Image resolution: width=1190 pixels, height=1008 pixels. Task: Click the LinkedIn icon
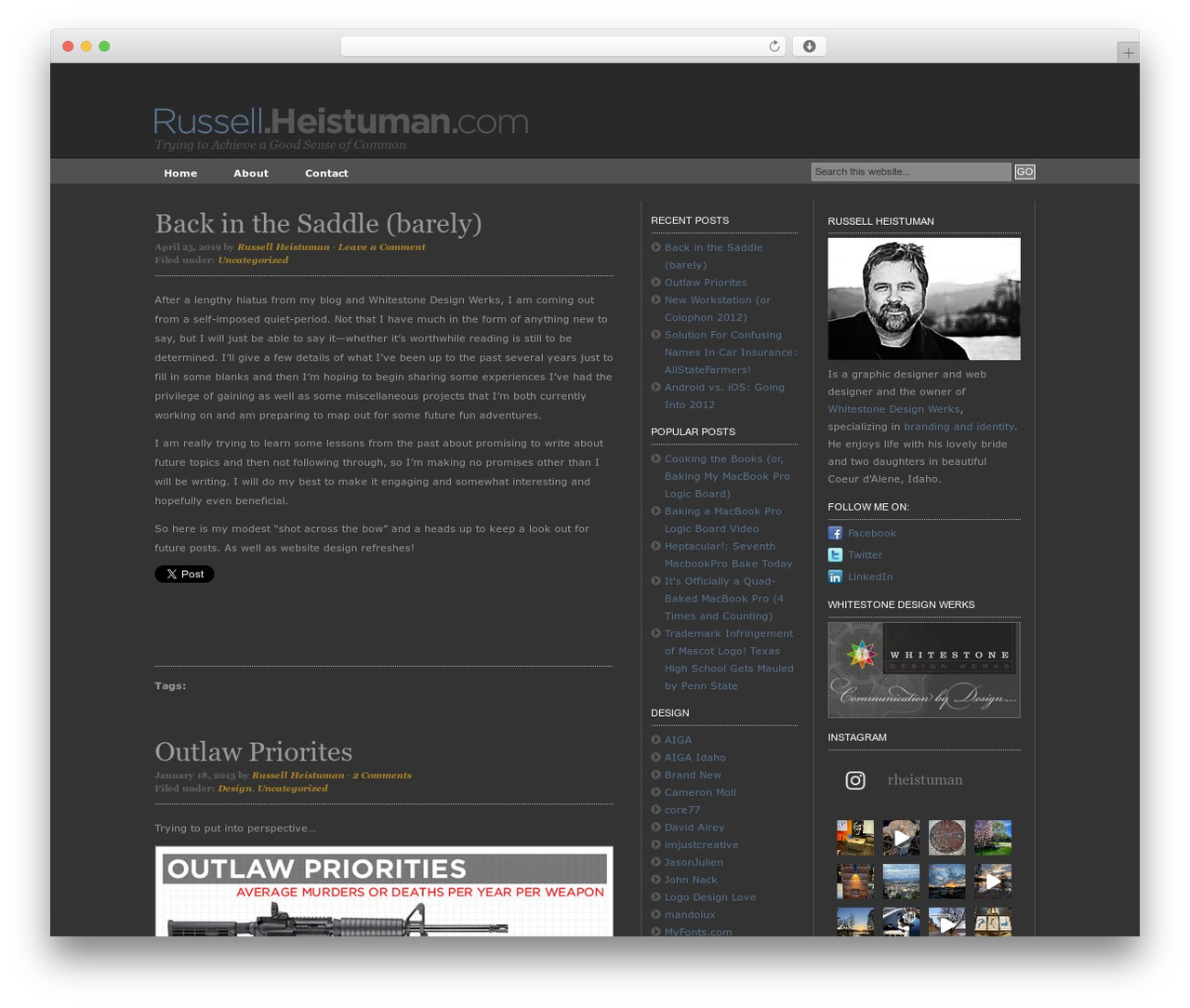[x=835, y=577]
